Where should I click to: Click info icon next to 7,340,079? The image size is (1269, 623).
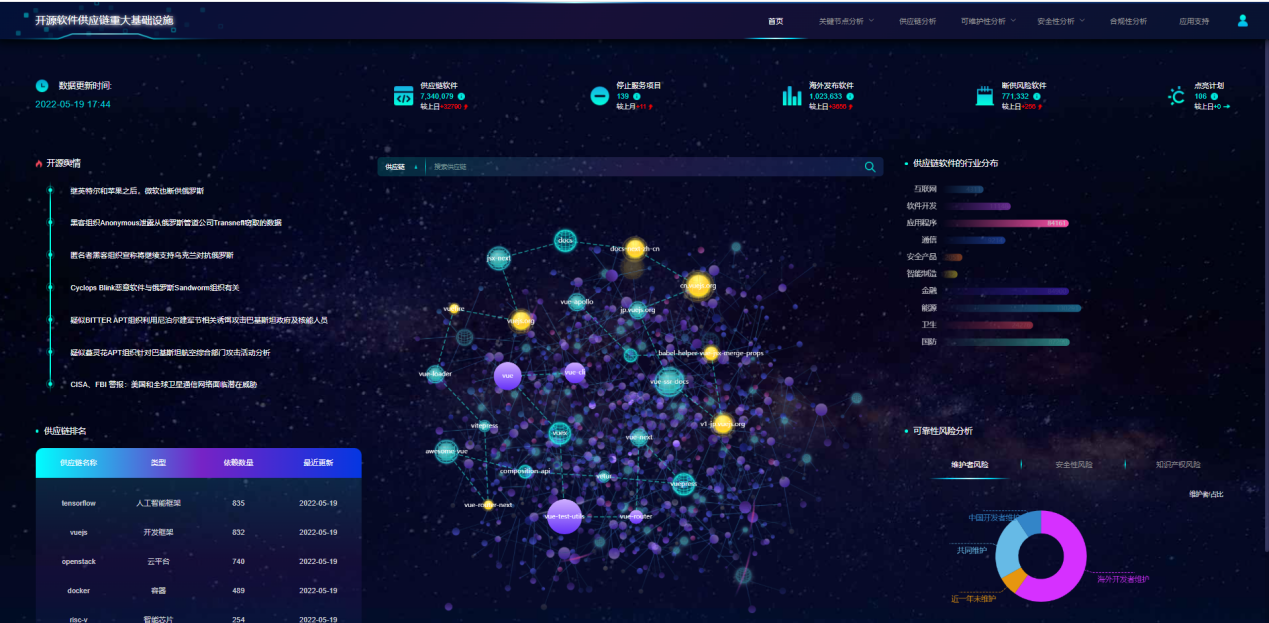[x=462, y=96]
